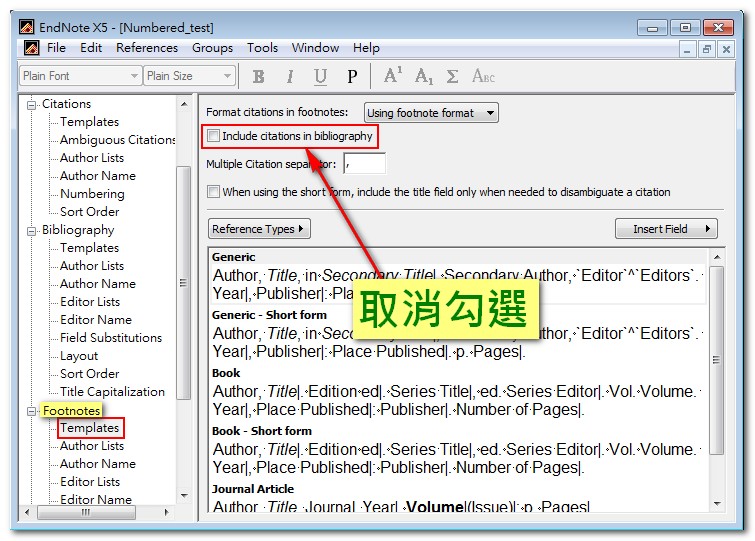
Task: Click tree panel scroll left arrow
Action: (x=27, y=513)
